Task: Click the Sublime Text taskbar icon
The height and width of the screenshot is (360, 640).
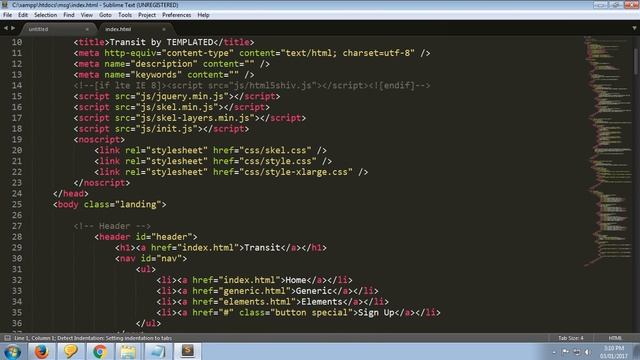Action: click(188, 351)
